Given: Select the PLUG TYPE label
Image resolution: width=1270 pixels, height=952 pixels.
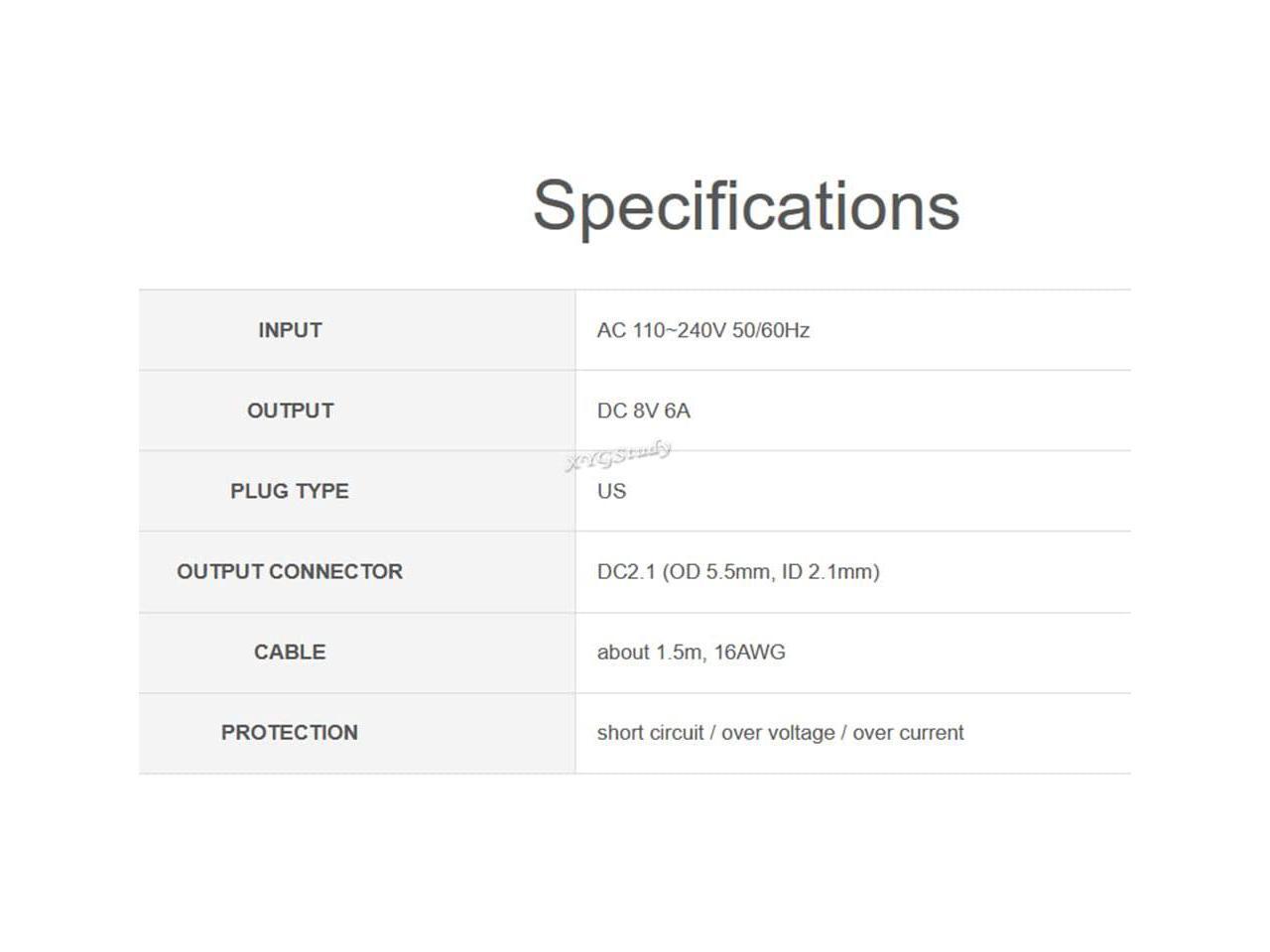Looking at the screenshot, I should 290,491.
